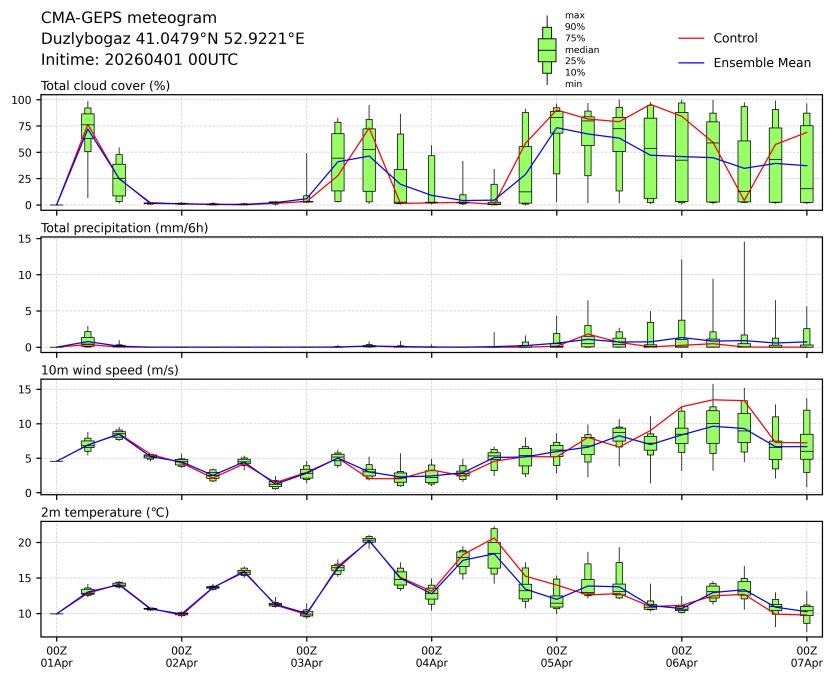Click the 'min' label in boxplot legend
This screenshot has width=834, height=680.
click(573, 84)
